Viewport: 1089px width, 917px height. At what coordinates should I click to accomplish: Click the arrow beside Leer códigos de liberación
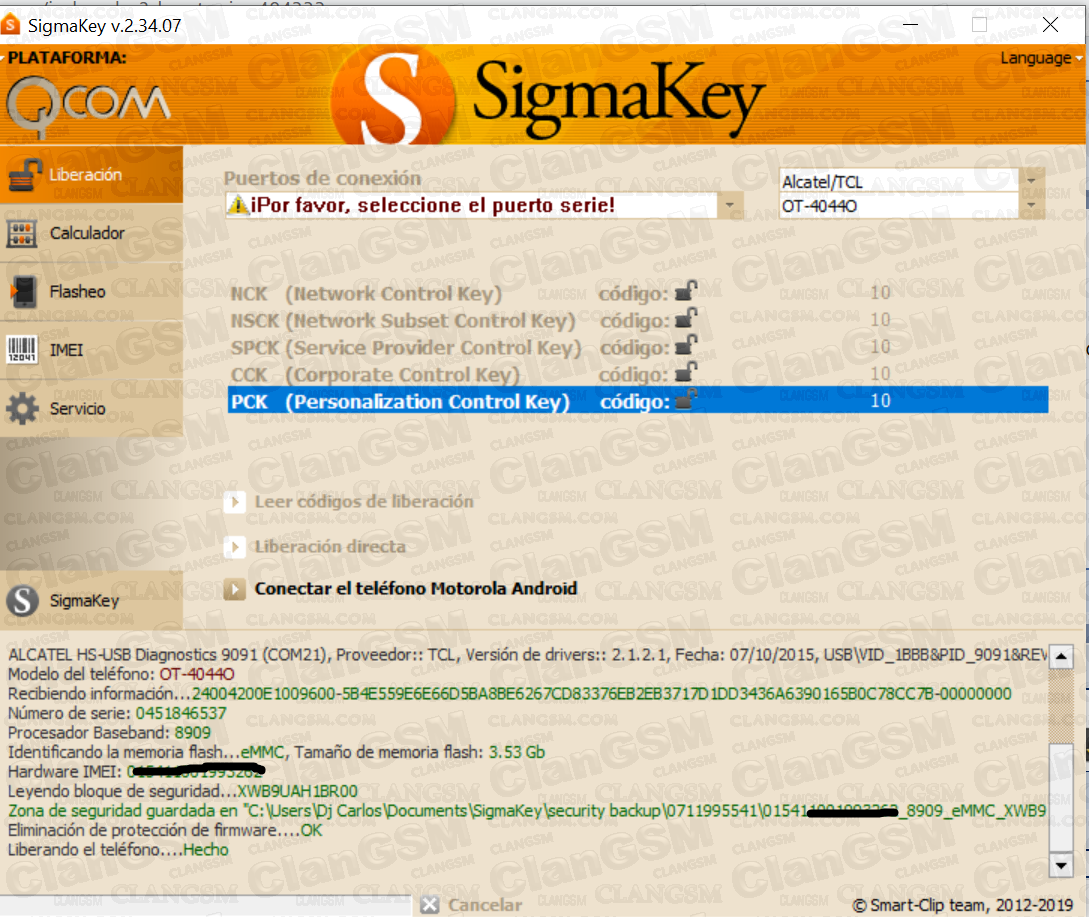click(x=235, y=502)
